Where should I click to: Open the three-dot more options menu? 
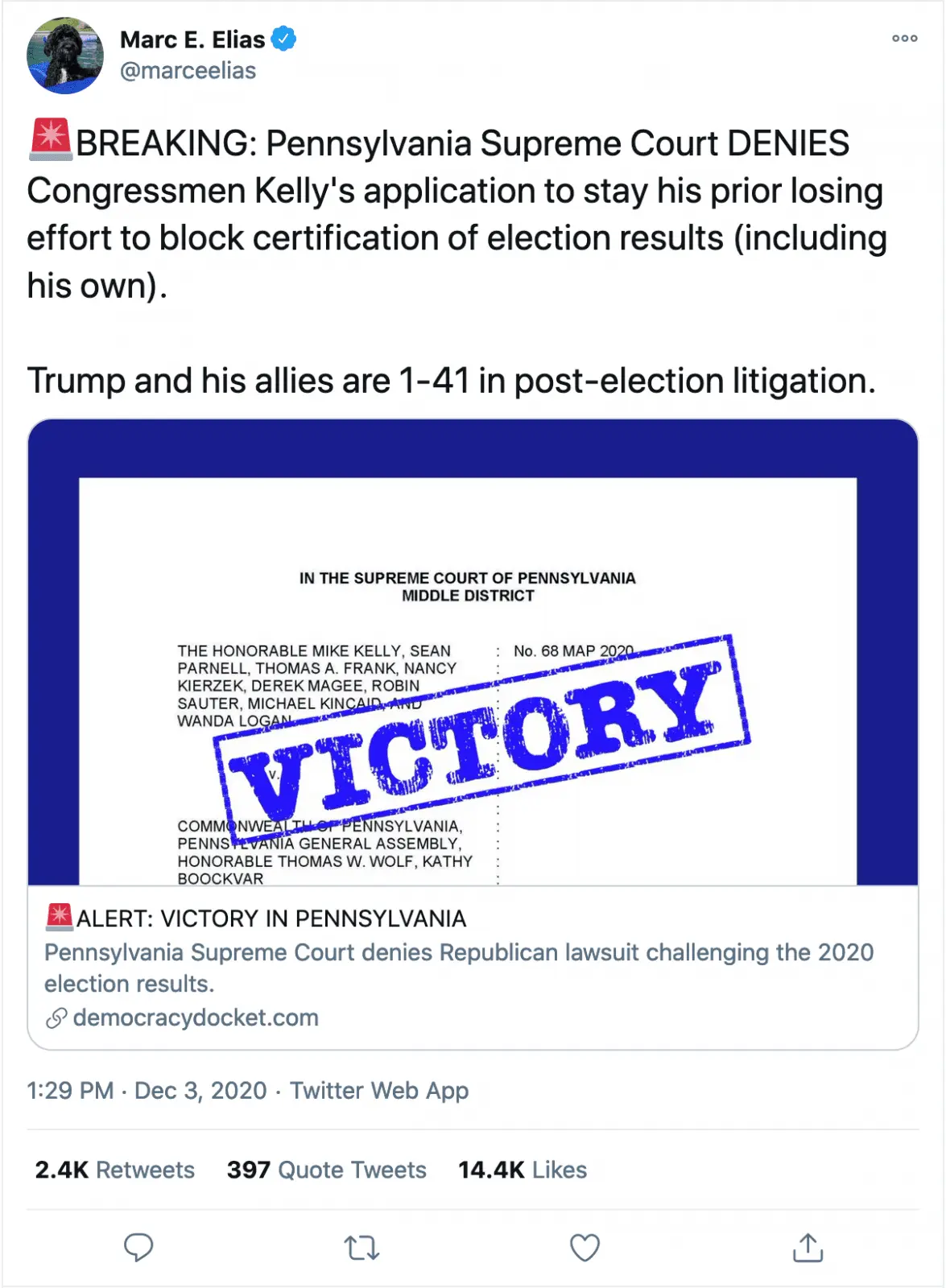(x=904, y=39)
